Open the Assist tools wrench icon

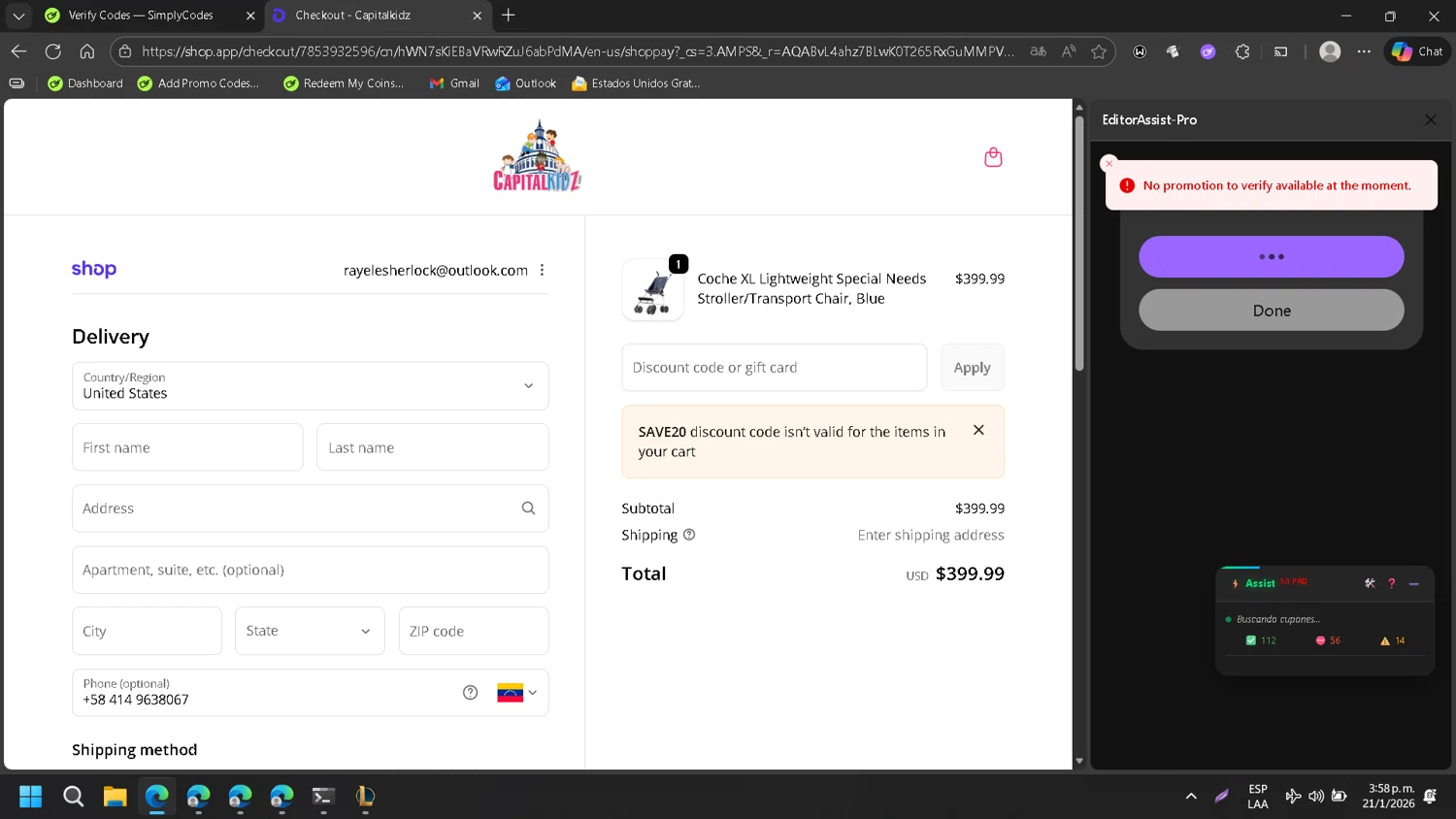click(x=1370, y=583)
